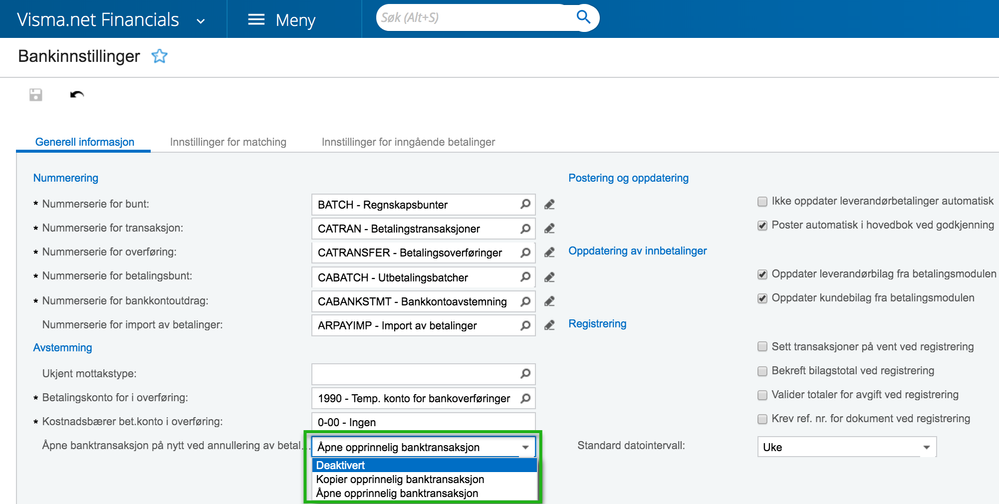Viewport: 999px width, 504px height.
Task: Click the Standard datointervall label
Action: tap(631, 446)
